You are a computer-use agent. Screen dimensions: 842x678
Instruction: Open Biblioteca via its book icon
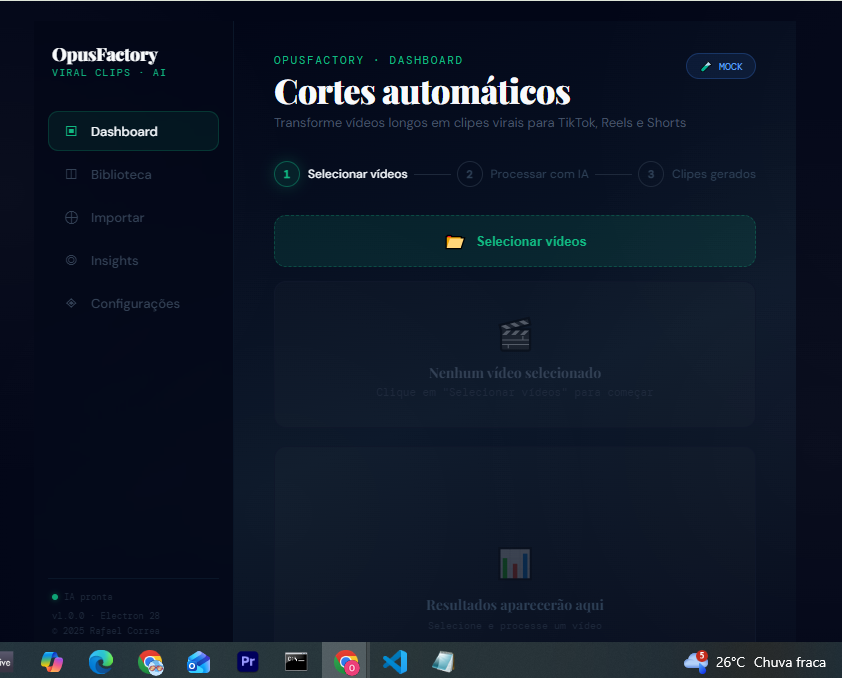tap(70, 174)
